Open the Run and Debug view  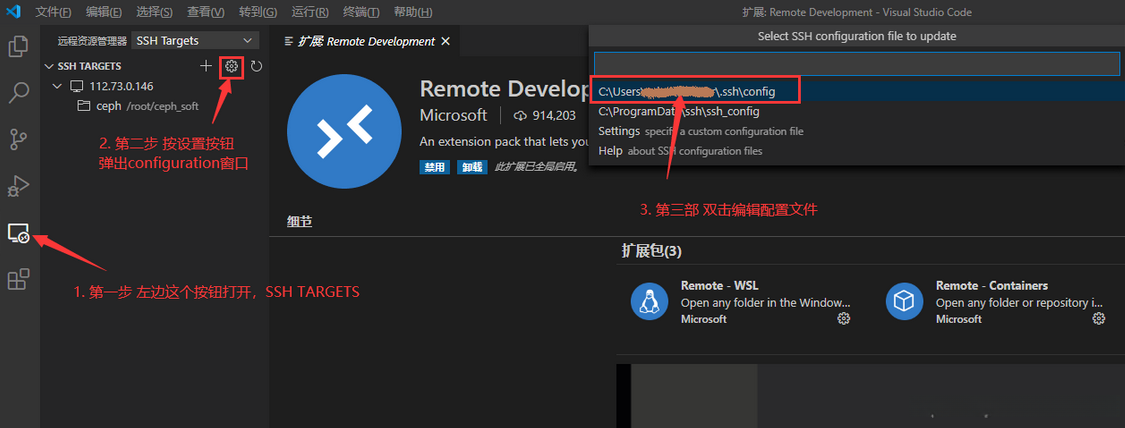coord(19,186)
